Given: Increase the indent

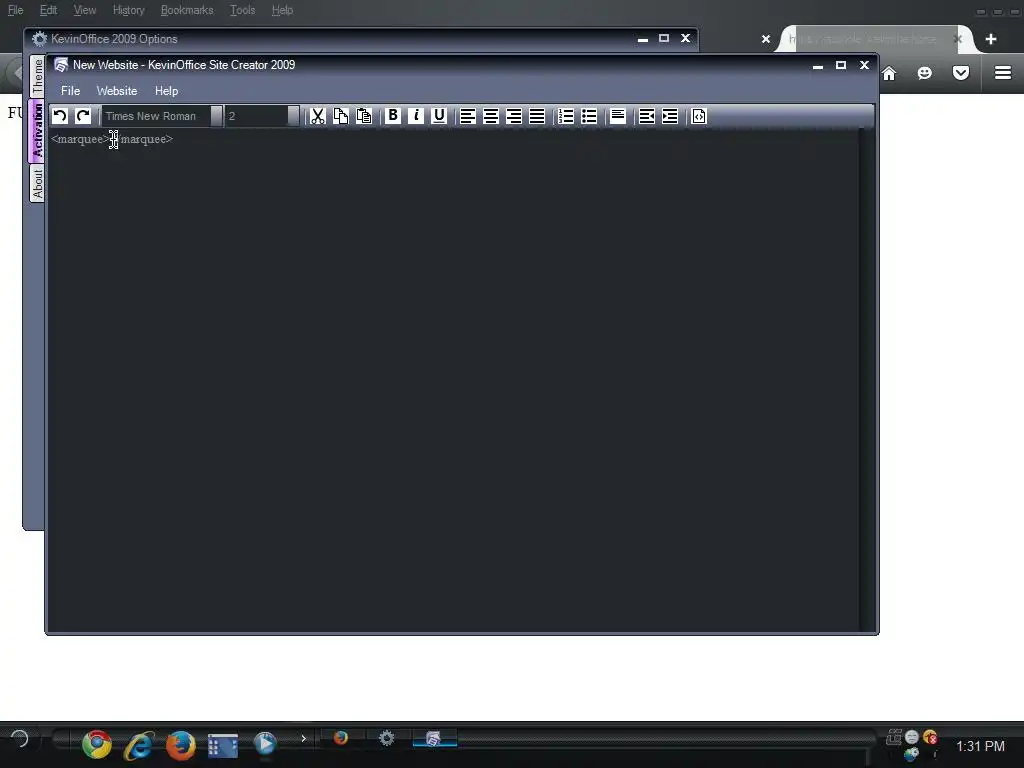Looking at the screenshot, I should tap(670, 116).
